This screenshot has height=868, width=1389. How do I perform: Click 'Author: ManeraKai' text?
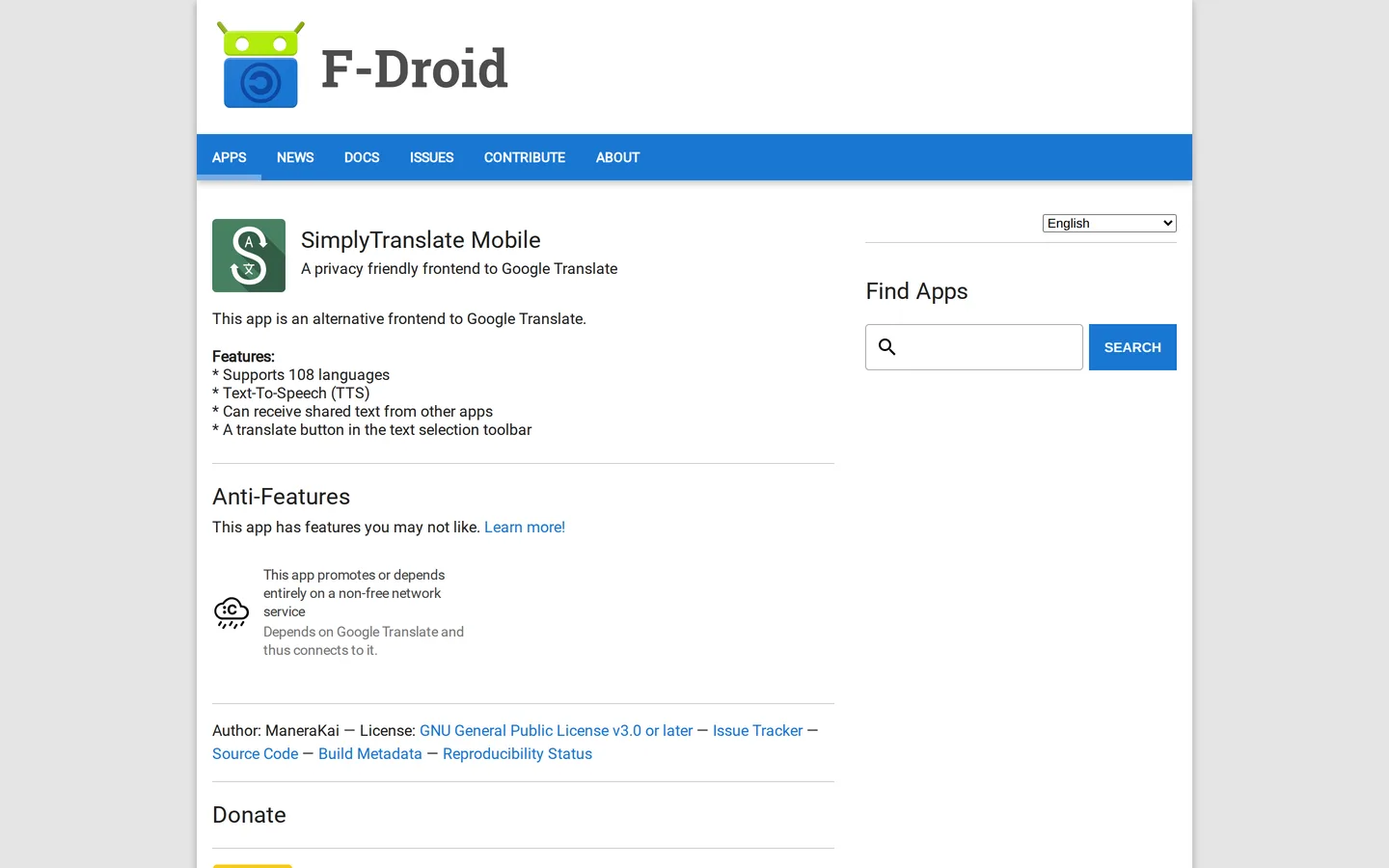[276, 730]
